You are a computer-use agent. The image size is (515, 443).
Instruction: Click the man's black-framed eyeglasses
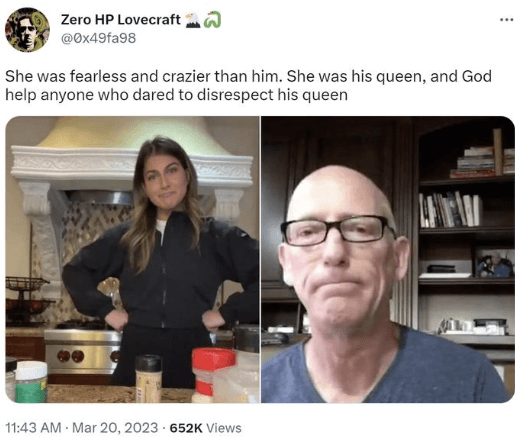[x=338, y=230]
